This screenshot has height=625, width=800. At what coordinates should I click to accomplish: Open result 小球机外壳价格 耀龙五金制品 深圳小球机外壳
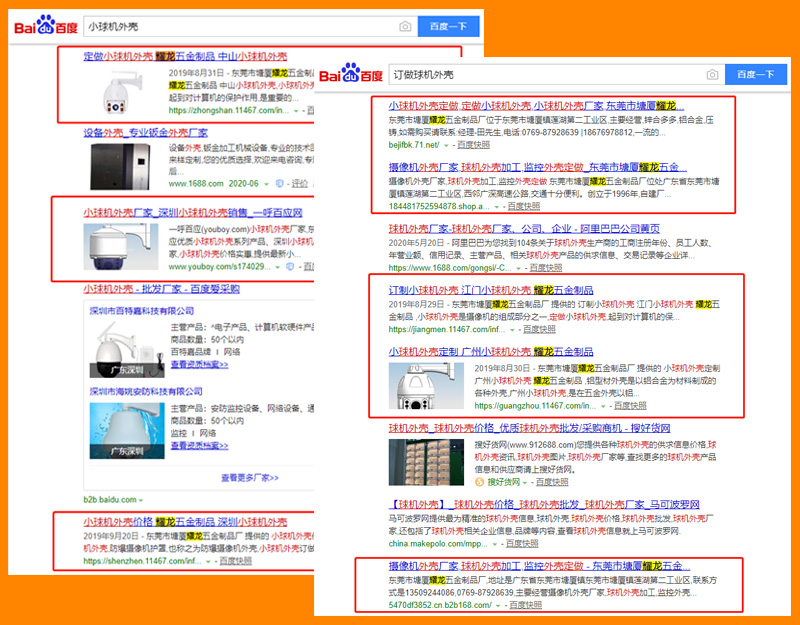(x=185, y=522)
